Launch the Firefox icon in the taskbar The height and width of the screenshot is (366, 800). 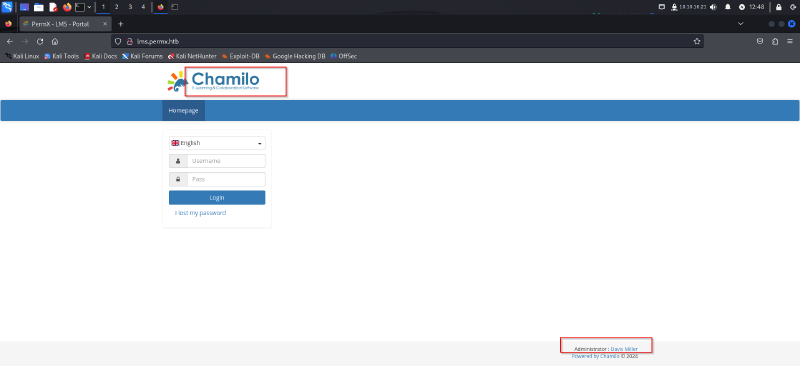tap(67, 7)
